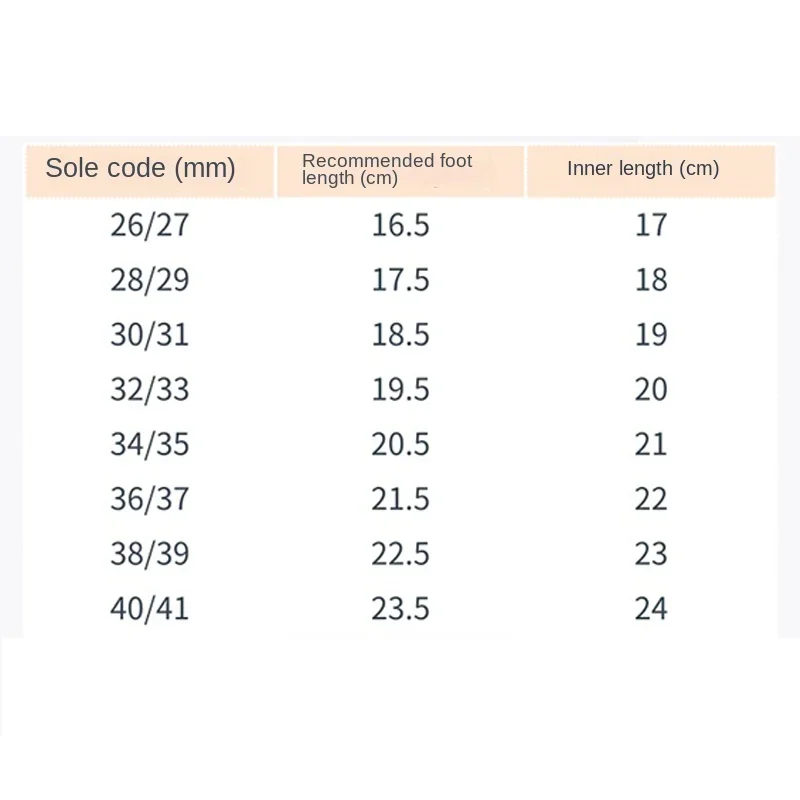The width and height of the screenshot is (800, 800).
Task: Click the 16.5 foot length value
Action: click(401, 225)
